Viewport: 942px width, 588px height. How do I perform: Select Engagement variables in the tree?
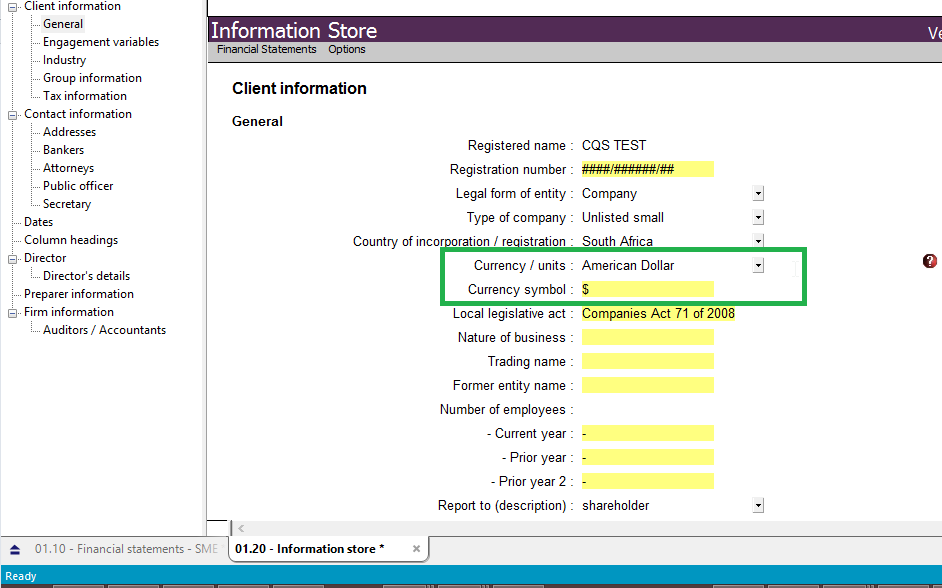(x=101, y=42)
